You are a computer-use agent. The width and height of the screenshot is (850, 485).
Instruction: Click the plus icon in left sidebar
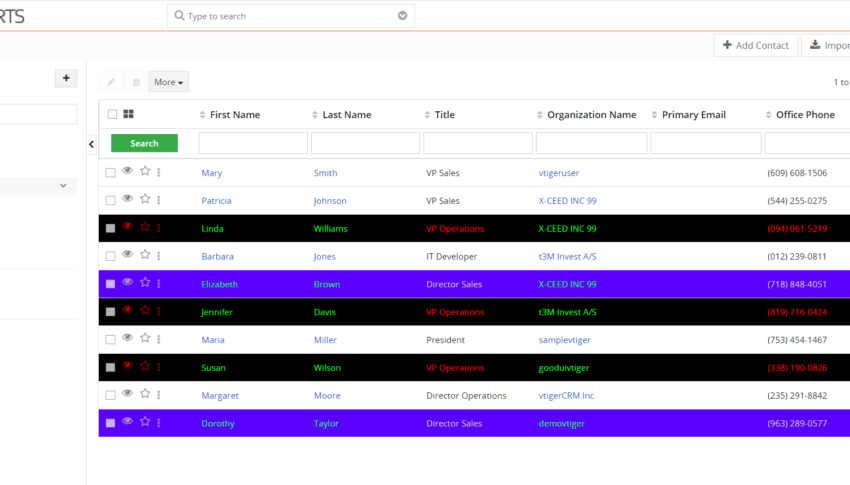66,78
